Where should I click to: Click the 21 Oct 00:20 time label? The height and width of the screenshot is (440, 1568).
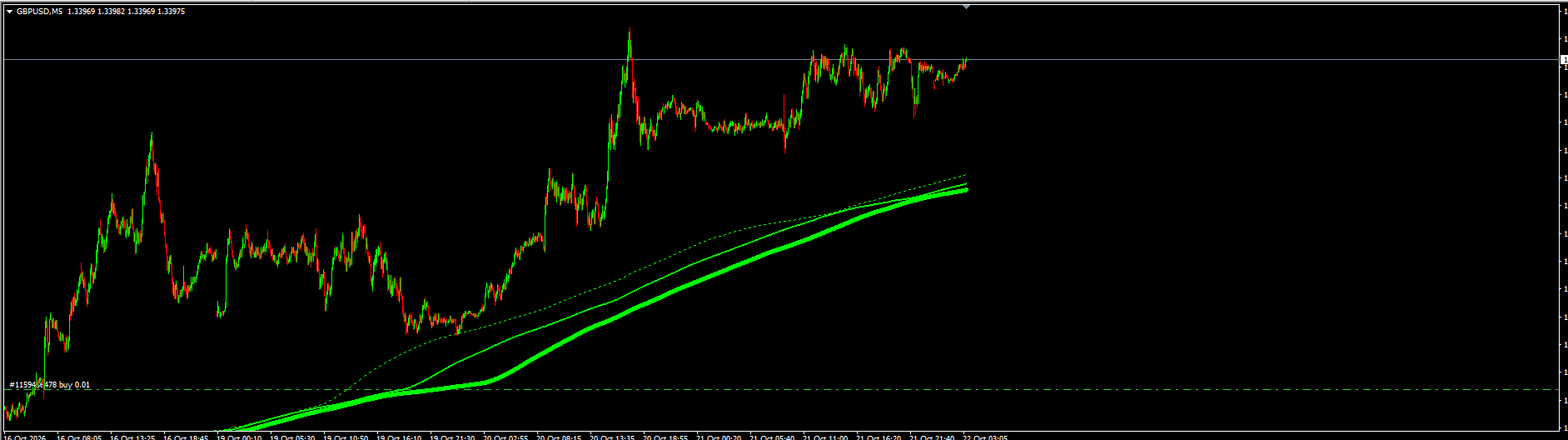(719, 436)
